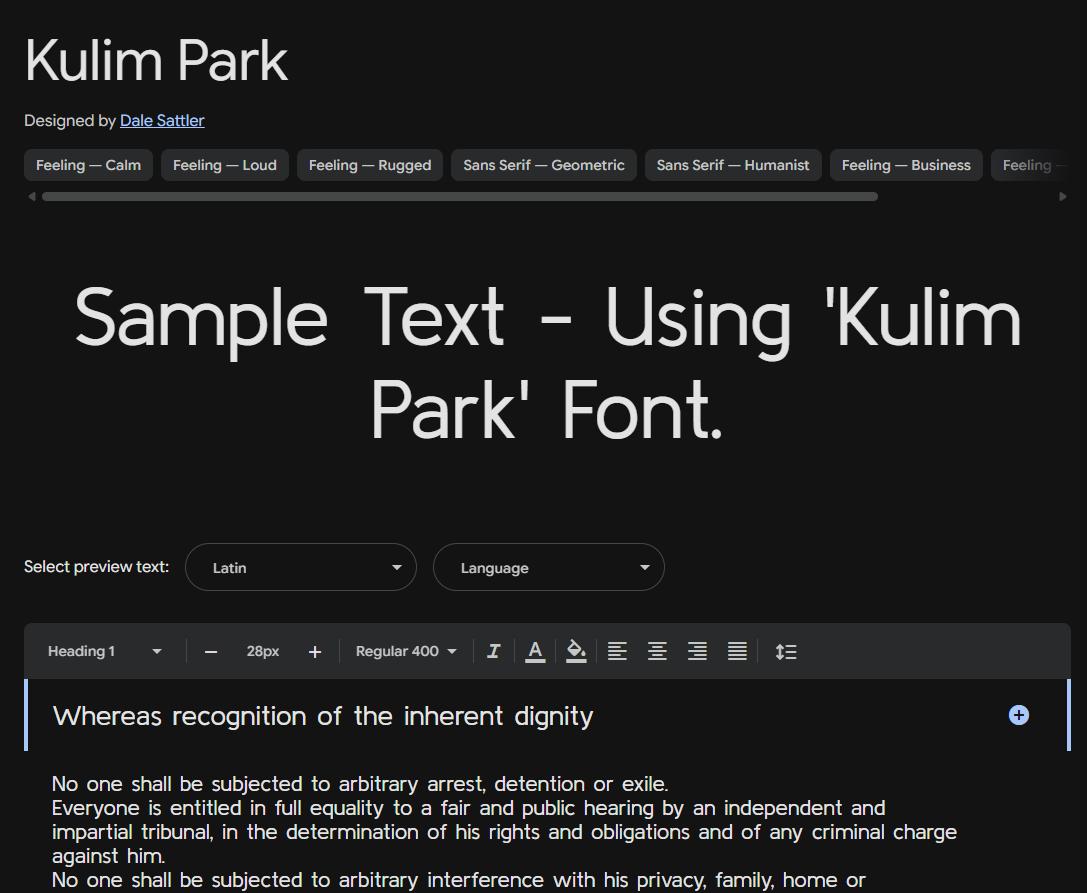Click the 'Select preview text:' label
1087x893 pixels.
pyautogui.click(x=96, y=566)
